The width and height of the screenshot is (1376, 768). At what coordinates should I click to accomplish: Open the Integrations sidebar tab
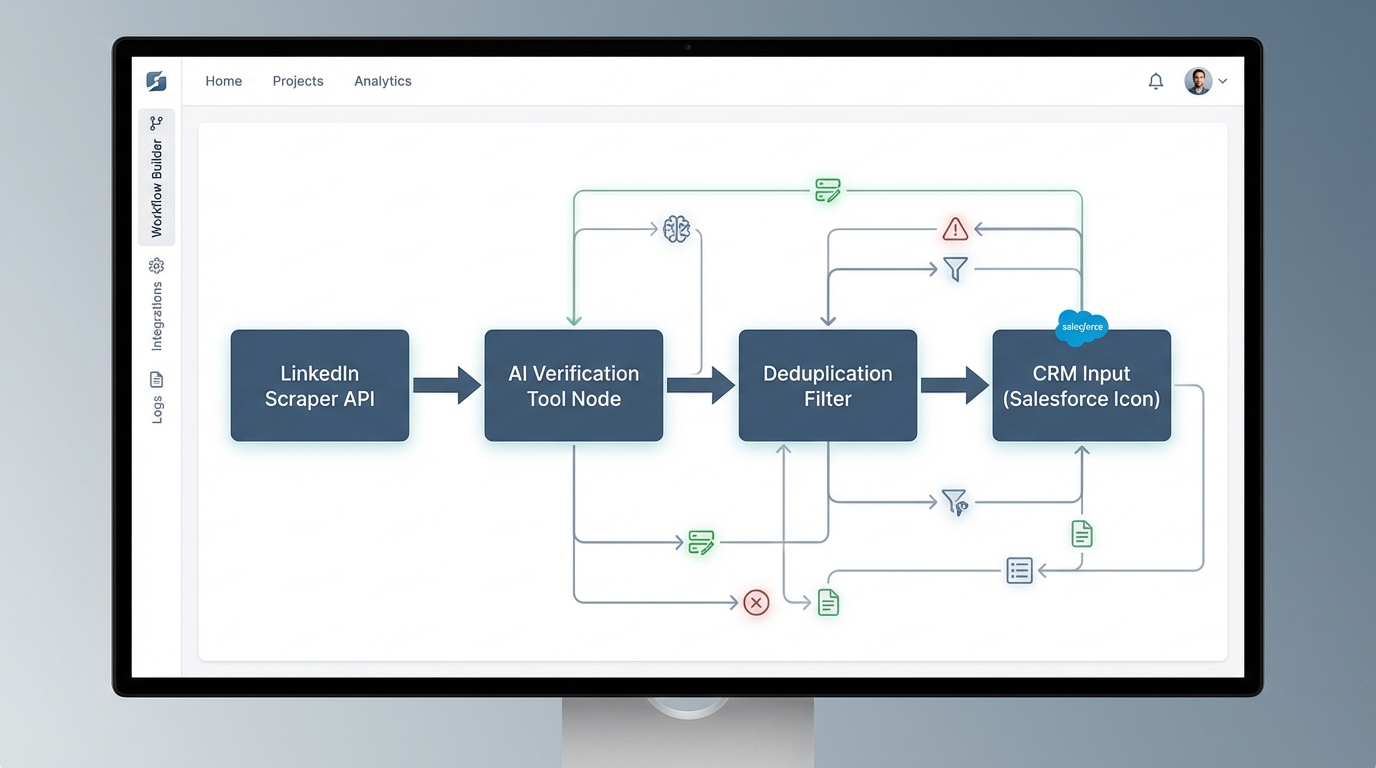tap(156, 305)
